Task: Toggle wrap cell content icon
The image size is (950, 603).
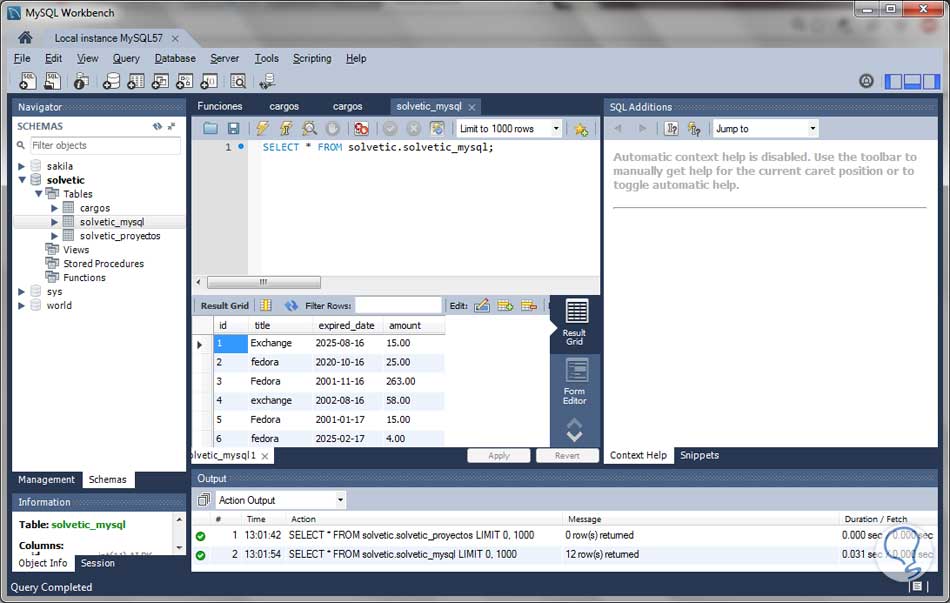Action: point(265,305)
